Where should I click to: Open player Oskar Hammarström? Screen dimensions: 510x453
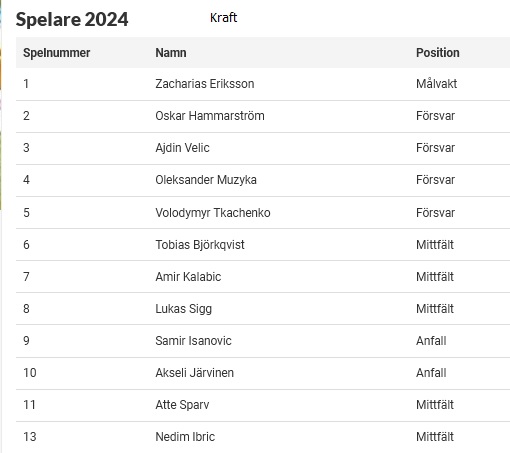(210, 116)
